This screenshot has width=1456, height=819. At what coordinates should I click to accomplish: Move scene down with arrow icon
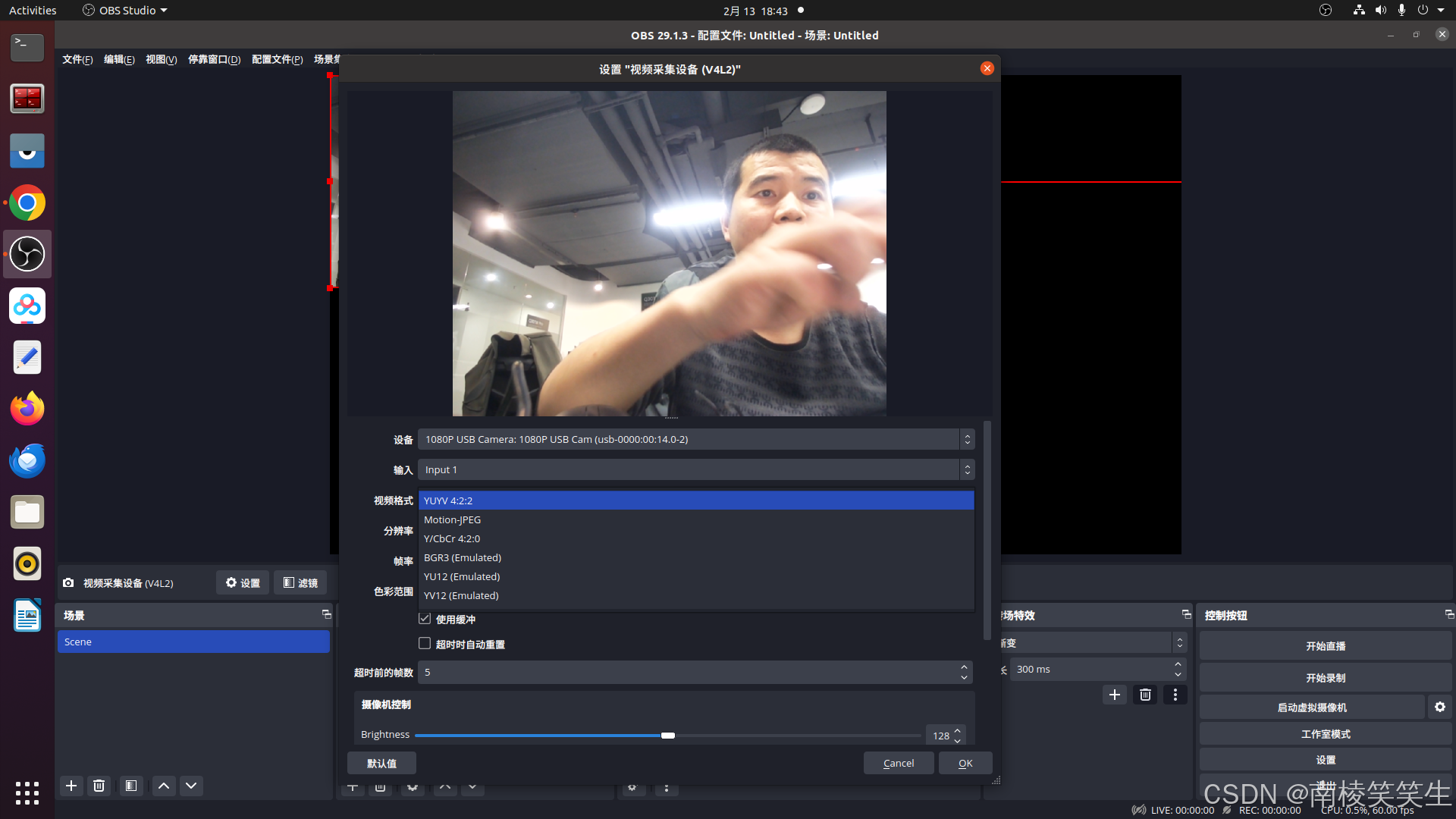191,786
